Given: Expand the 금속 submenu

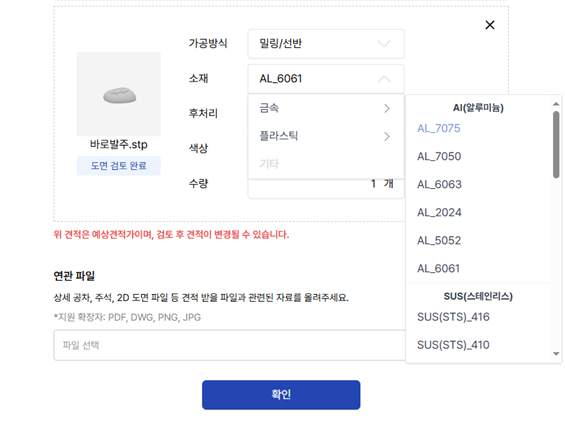Looking at the screenshot, I should (x=326, y=108).
